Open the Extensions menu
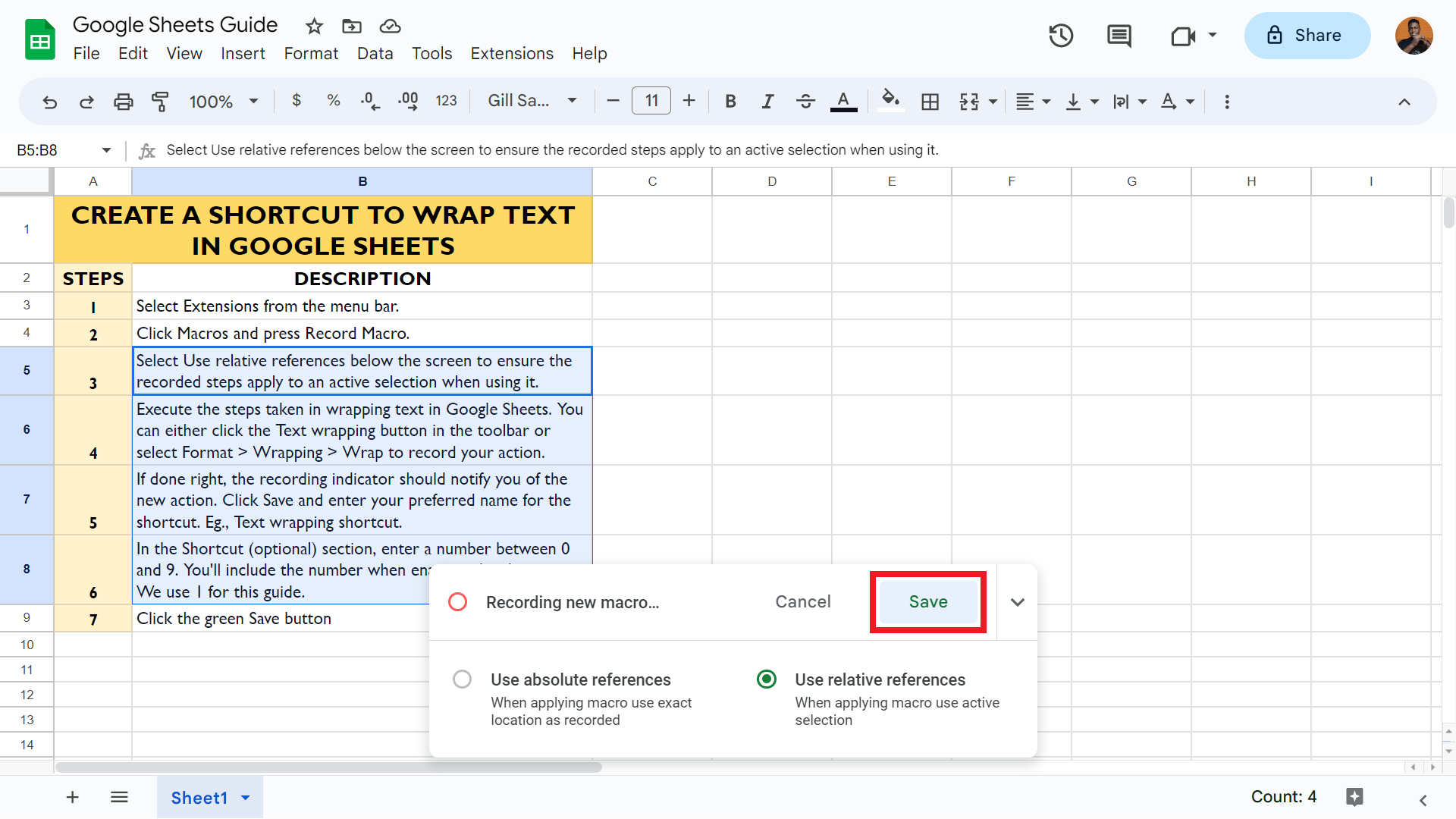This screenshot has width=1456, height=819. (512, 53)
